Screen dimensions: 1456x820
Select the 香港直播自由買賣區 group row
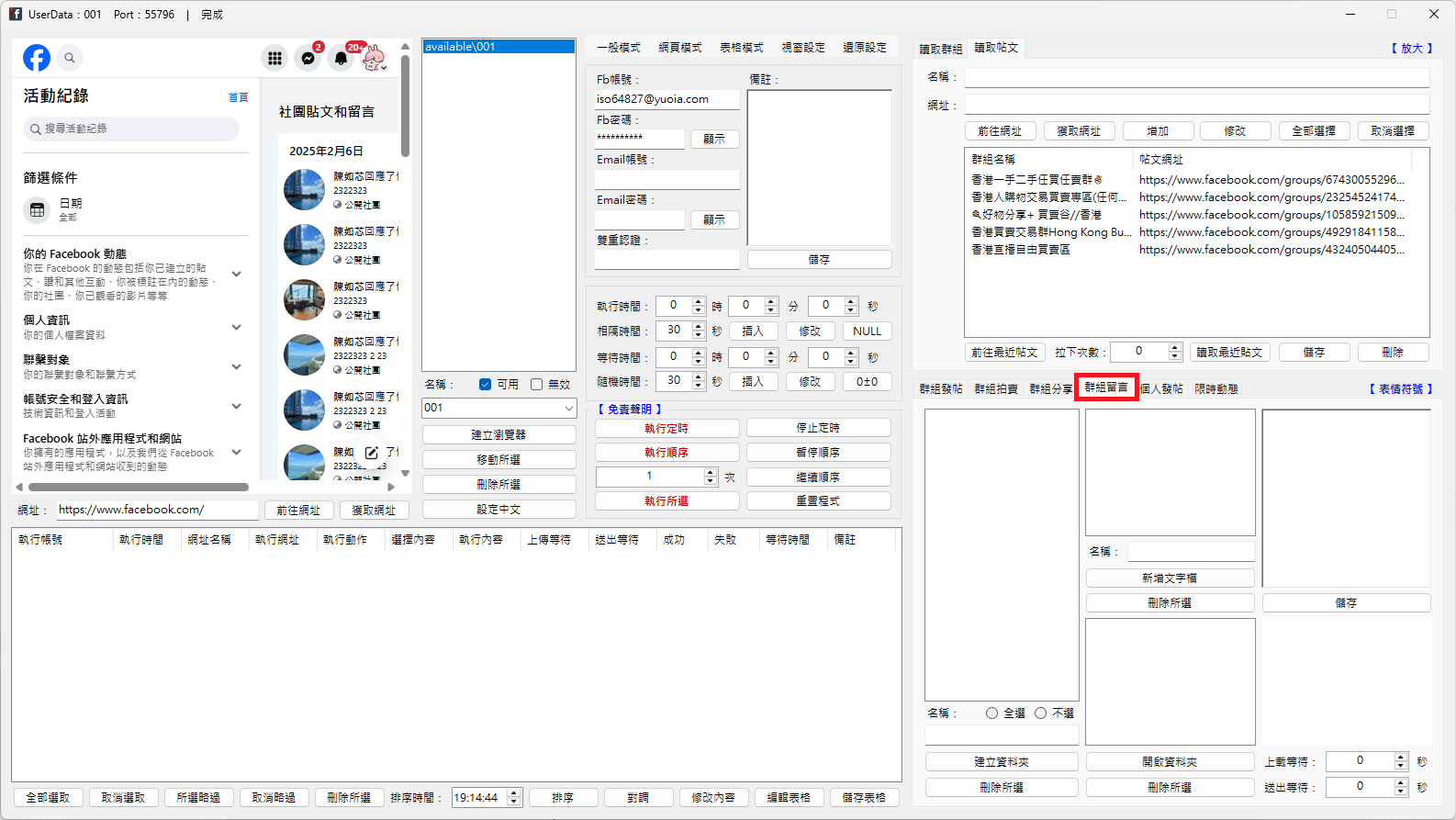(1189, 250)
